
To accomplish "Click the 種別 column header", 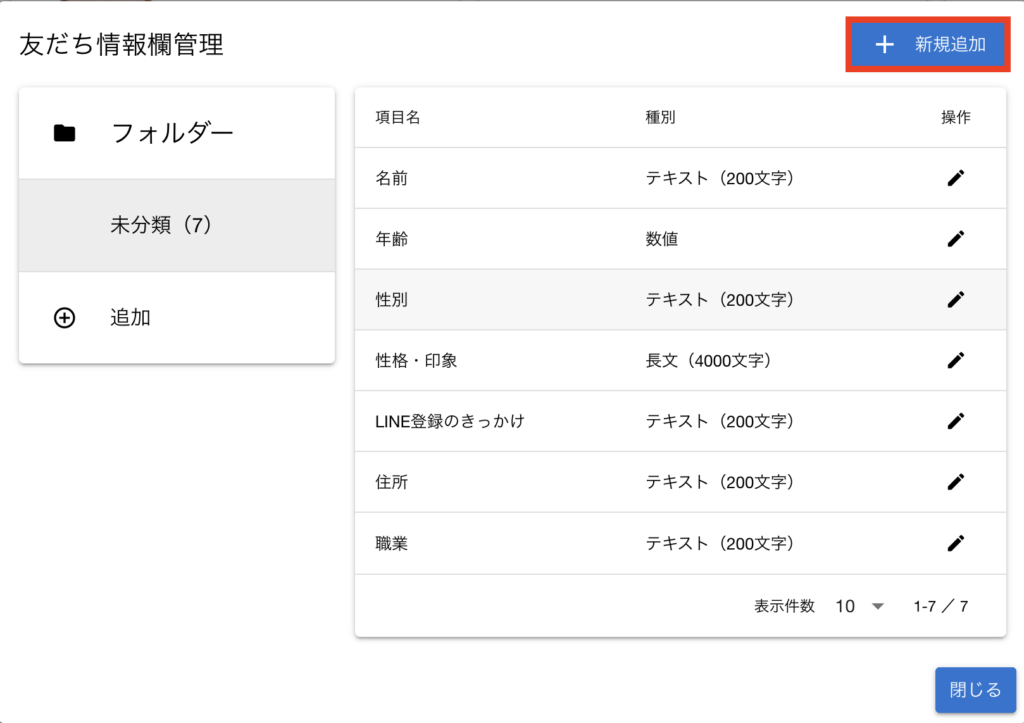I will pyautogui.click(x=660, y=117).
